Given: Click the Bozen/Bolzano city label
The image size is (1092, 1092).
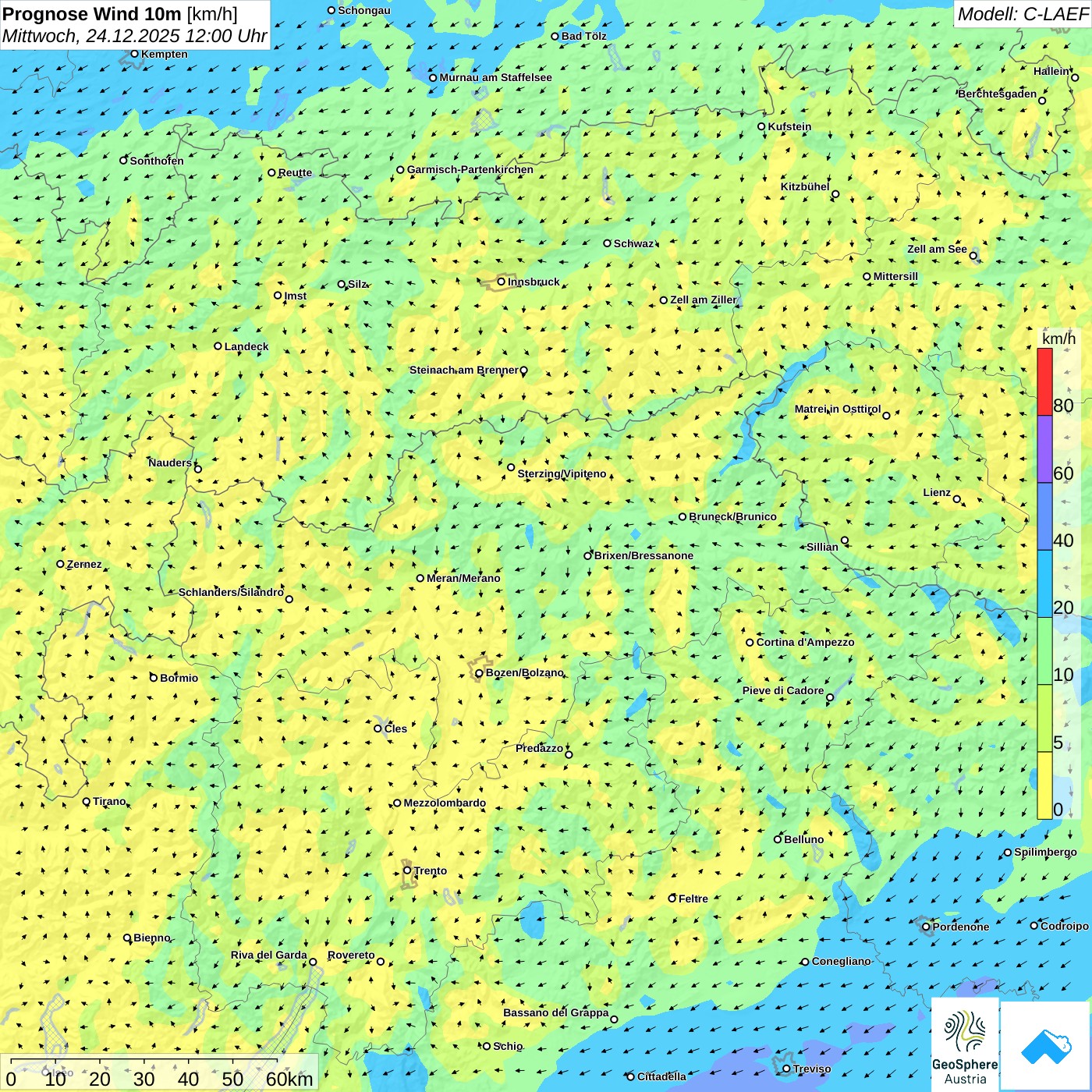Looking at the screenshot, I should (x=524, y=672).
